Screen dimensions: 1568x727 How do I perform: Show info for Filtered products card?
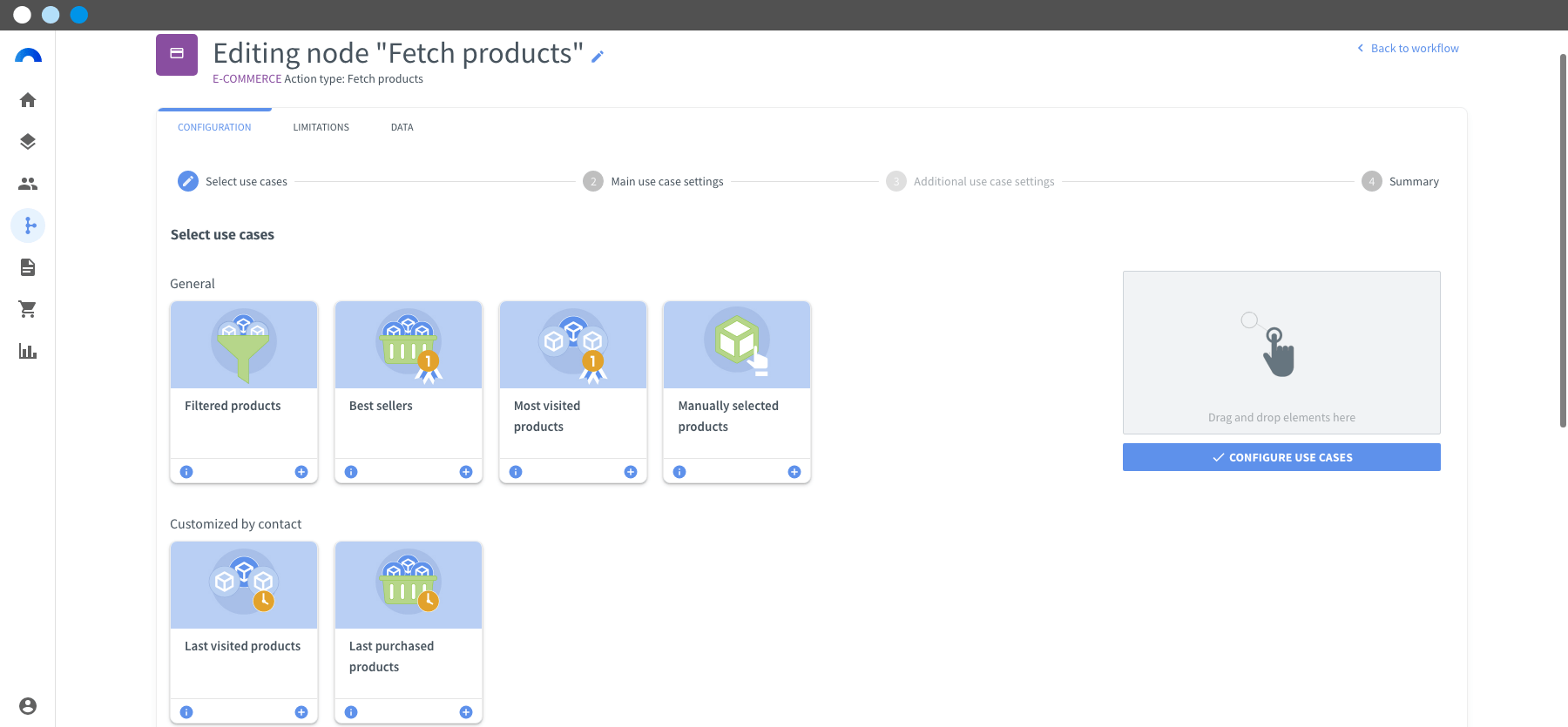[x=186, y=472]
